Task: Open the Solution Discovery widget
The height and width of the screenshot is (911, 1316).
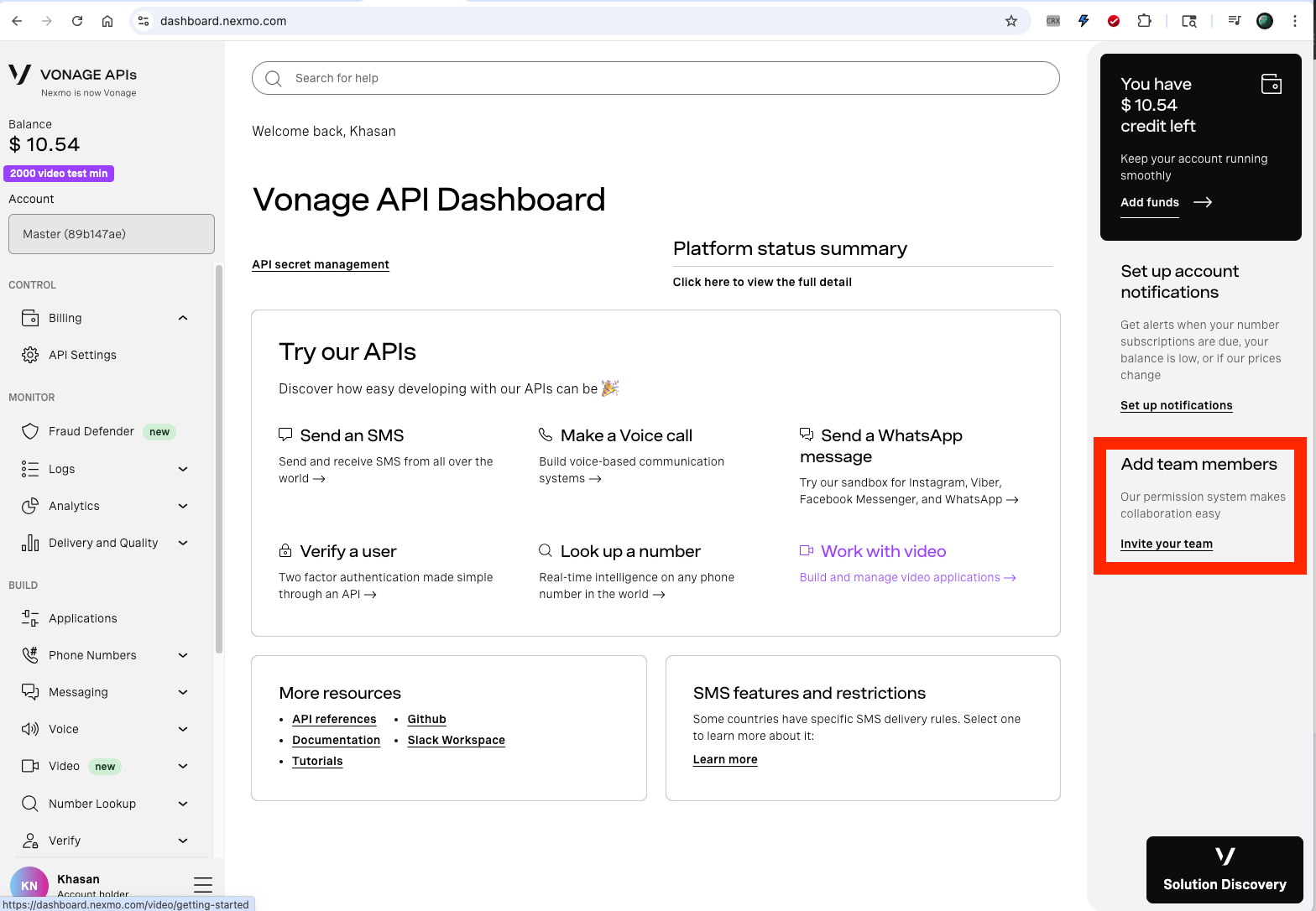Action: (x=1225, y=870)
